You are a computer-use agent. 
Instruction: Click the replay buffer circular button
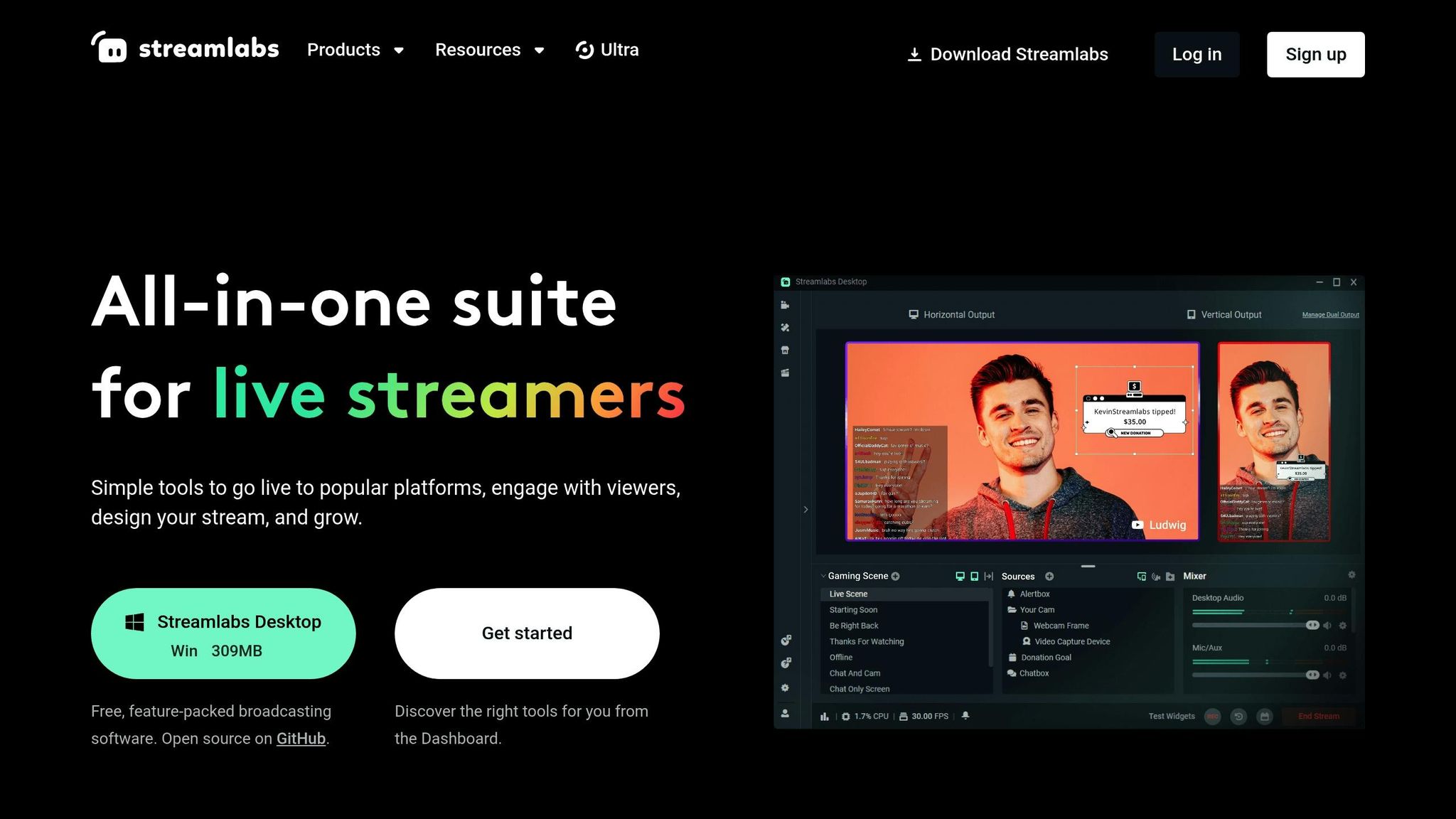(1238, 717)
